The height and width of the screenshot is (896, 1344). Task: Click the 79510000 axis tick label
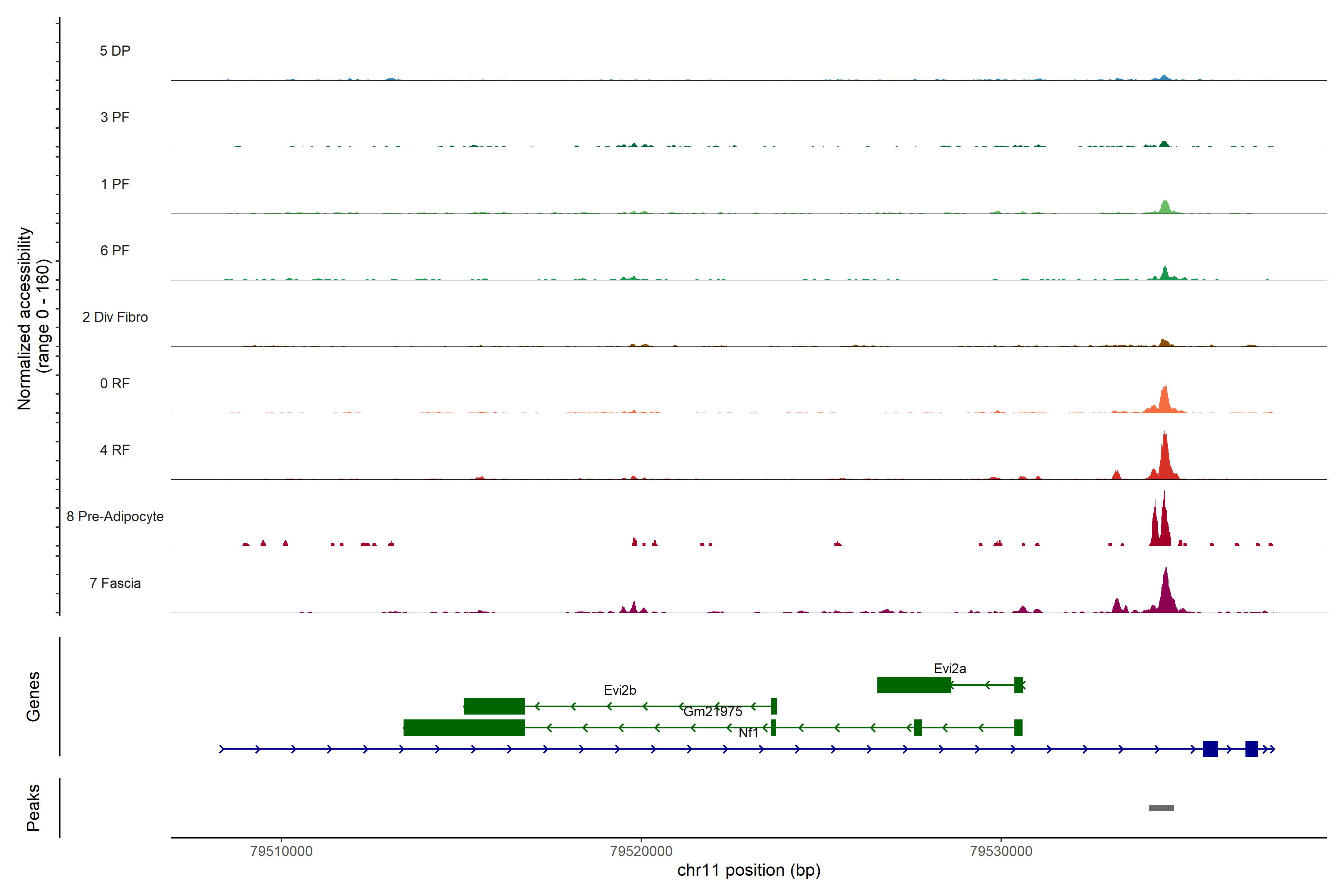click(281, 851)
